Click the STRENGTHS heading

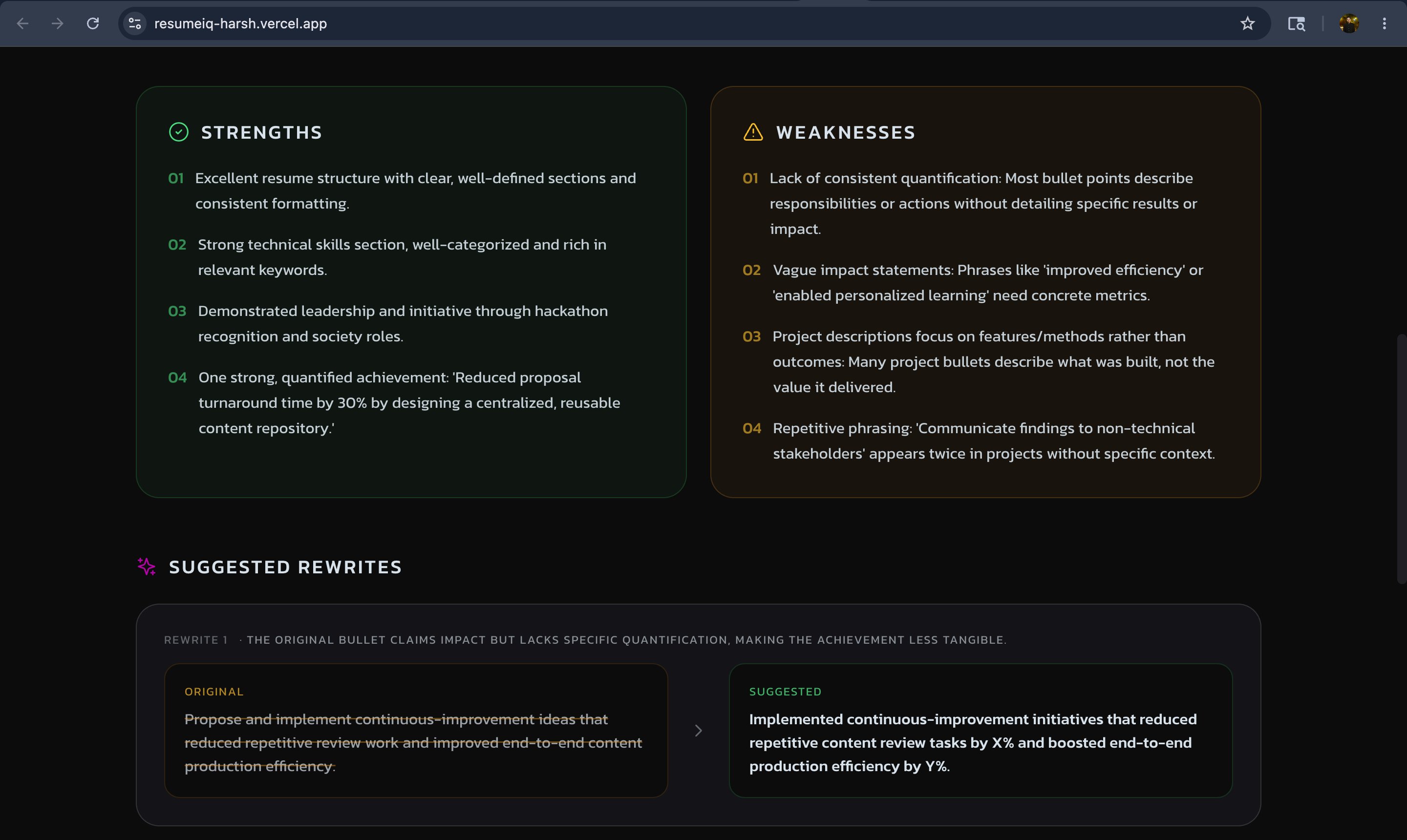261,132
